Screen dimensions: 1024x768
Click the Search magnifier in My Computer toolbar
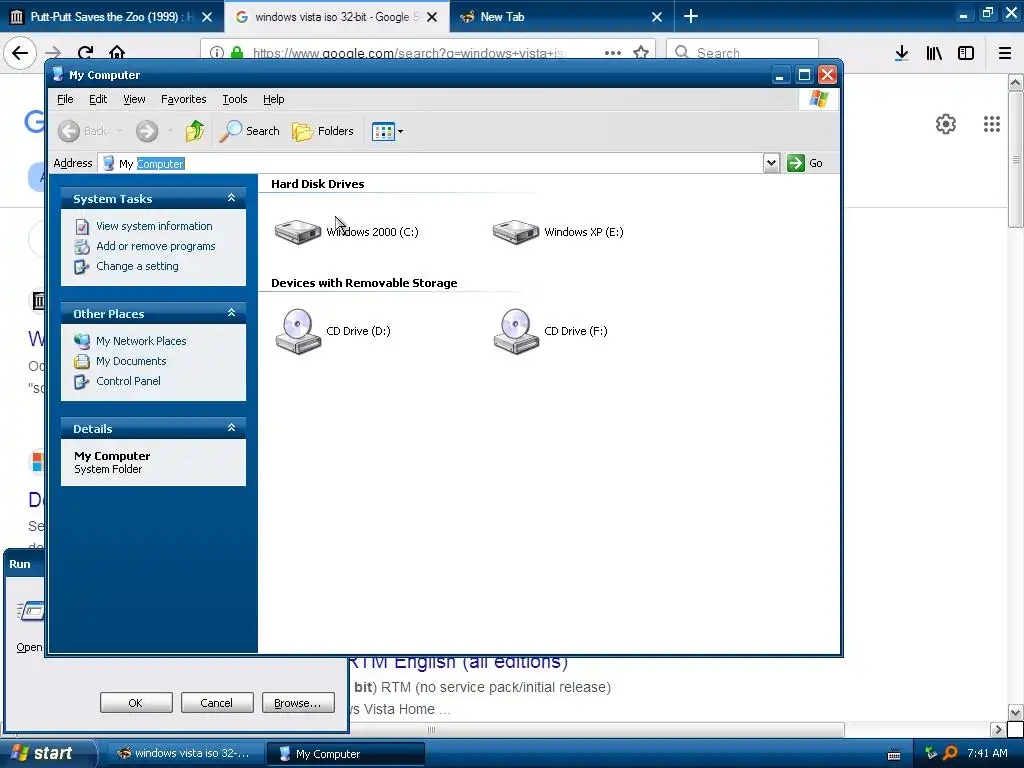point(230,131)
